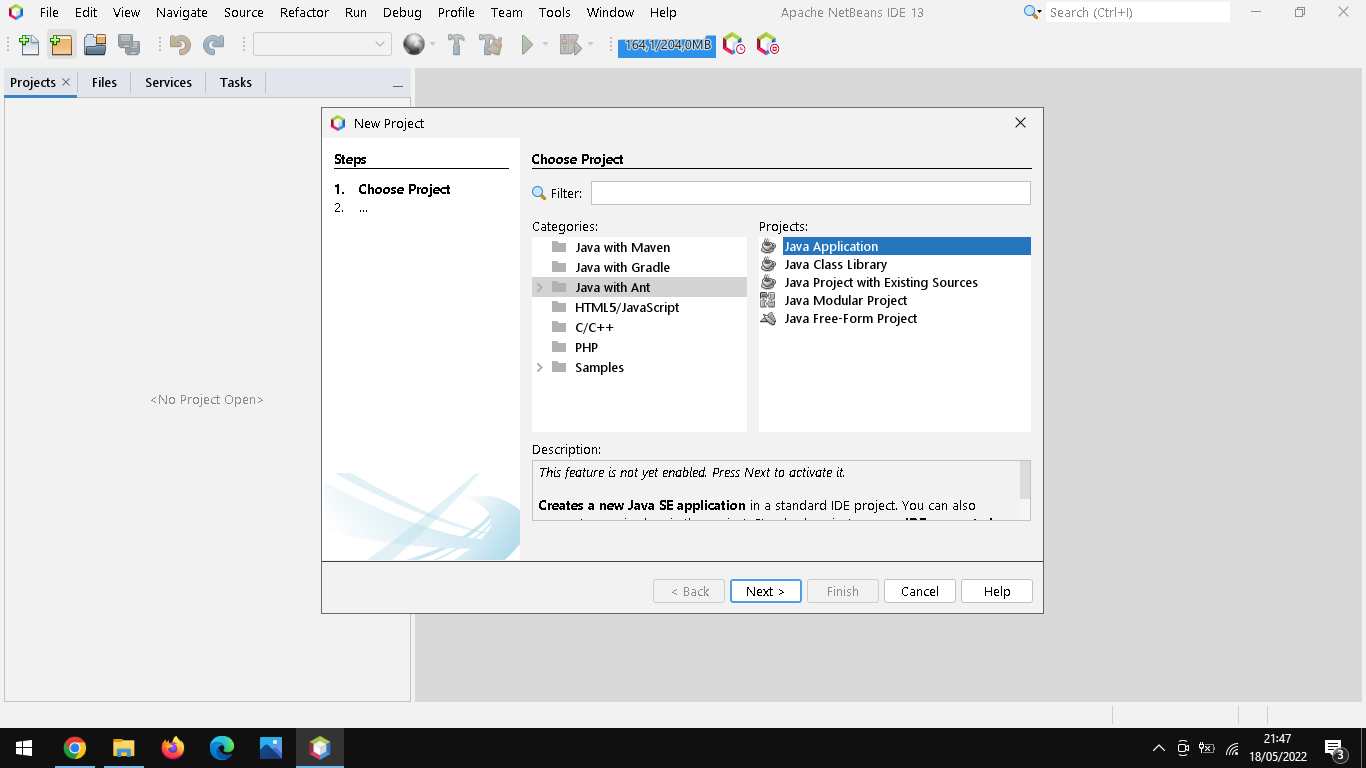The height and width of the screenshot is (768, 1366).
Task: Click the Undo toolbar icon
Action: tap(180, 44)
